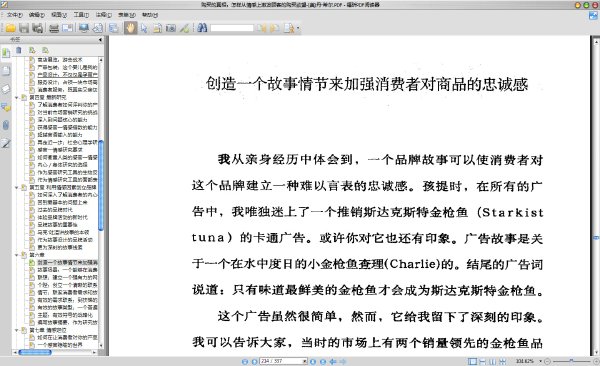The image size is (600, 366).
Task: Open the 视图 menu
Action: pyautogui.click(x=59, y=15)
